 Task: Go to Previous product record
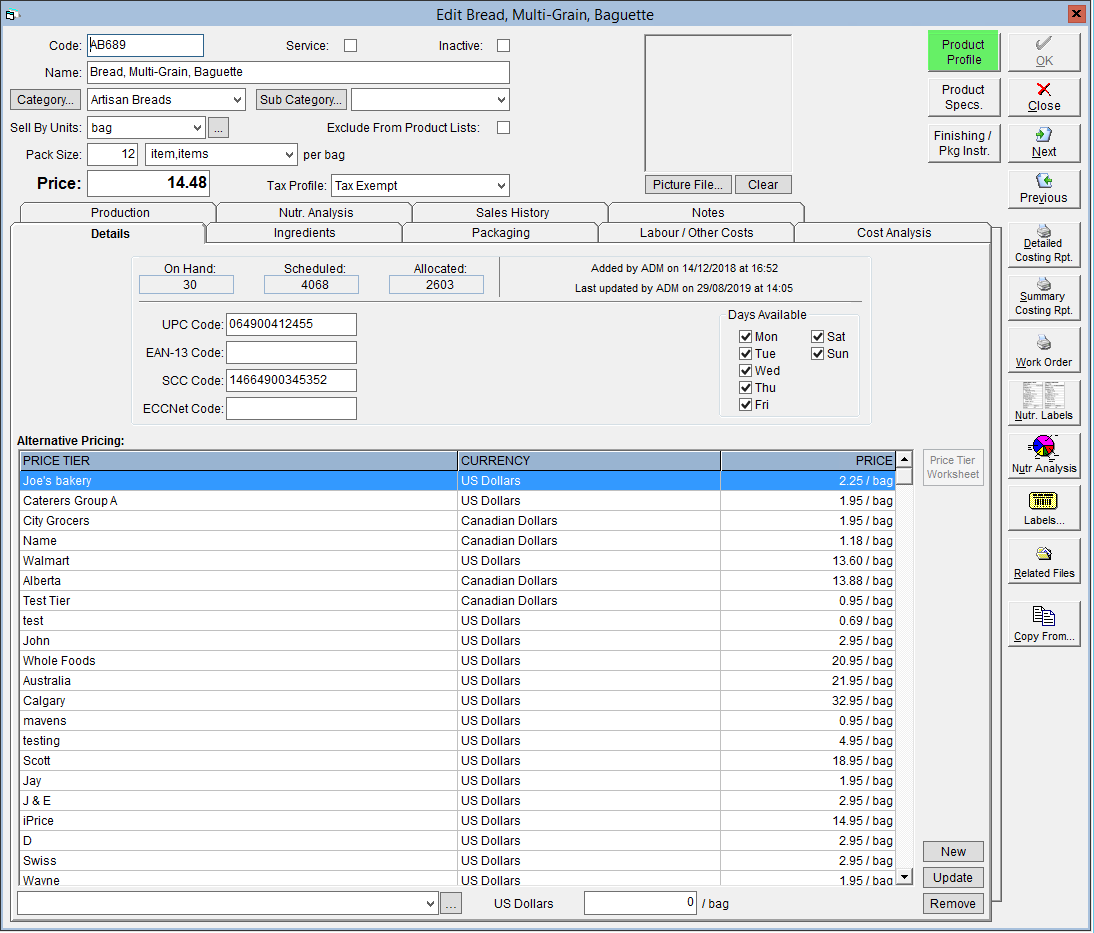click(x=1044, y=188)
